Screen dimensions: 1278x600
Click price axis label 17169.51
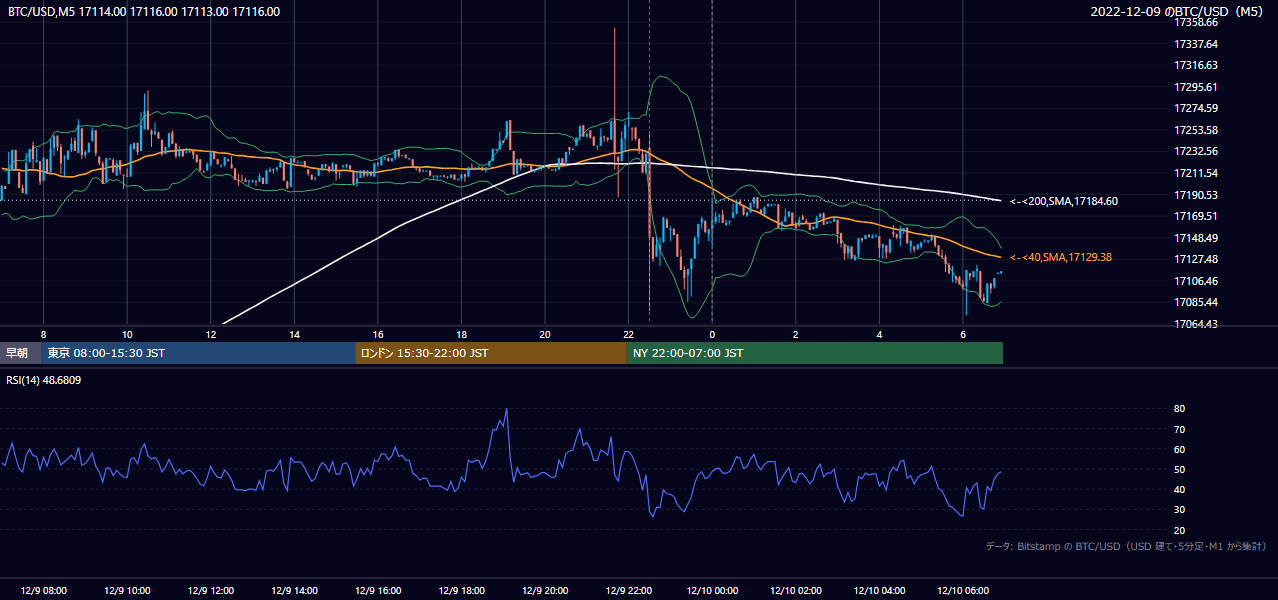1196,216
